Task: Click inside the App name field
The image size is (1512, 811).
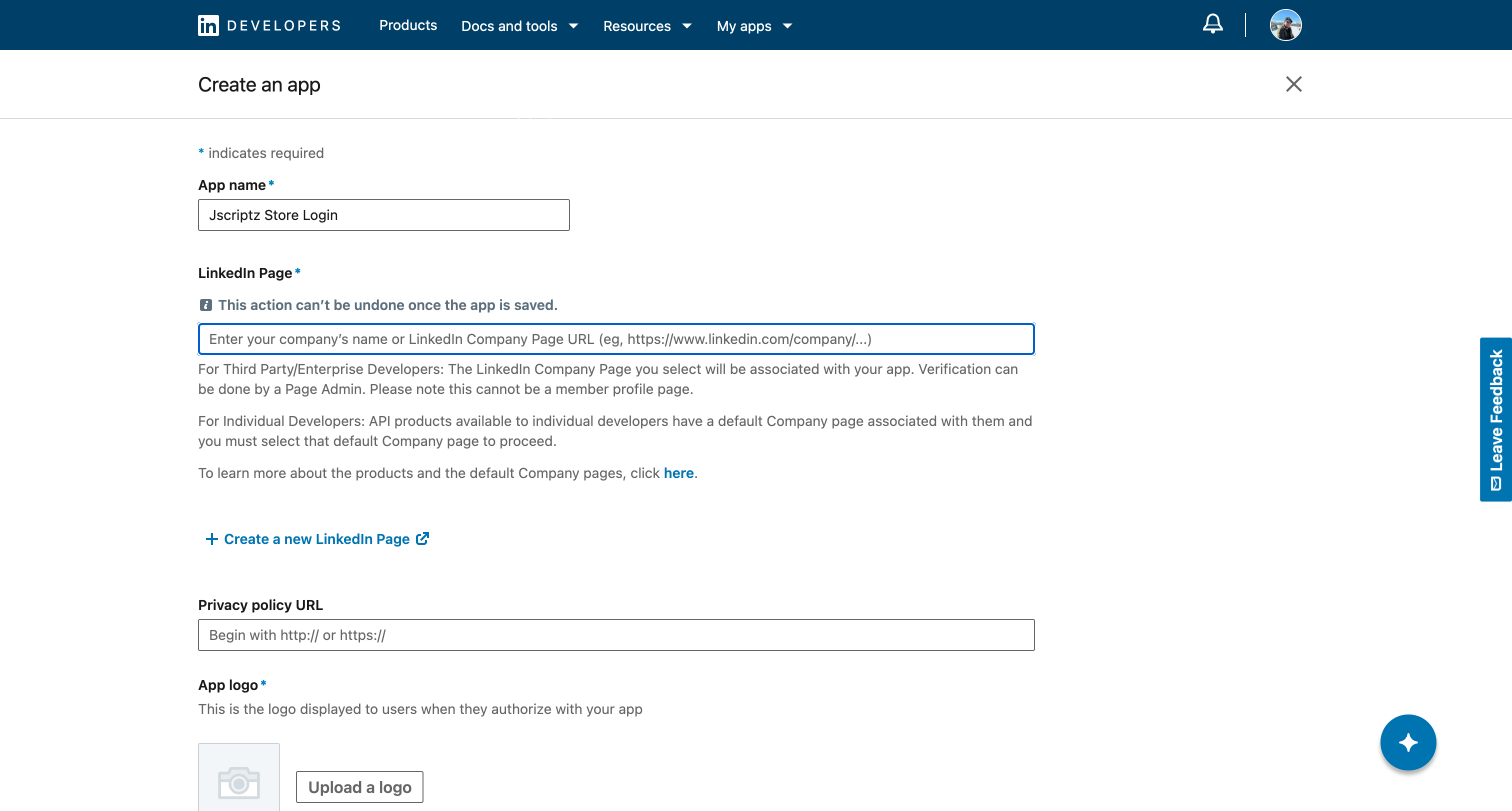Action: pyautogui.click(x=383, y=215)
